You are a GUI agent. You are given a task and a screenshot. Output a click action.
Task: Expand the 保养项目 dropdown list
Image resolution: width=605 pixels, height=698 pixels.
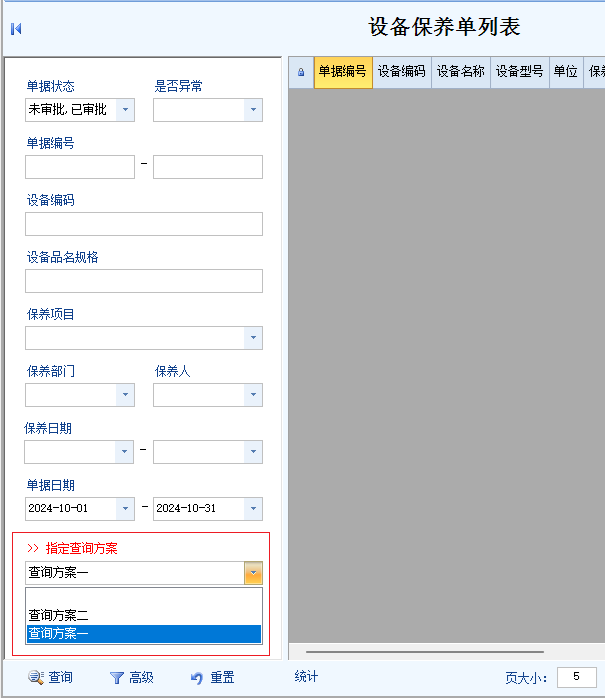pyautogui.click(x=253, y=338)
